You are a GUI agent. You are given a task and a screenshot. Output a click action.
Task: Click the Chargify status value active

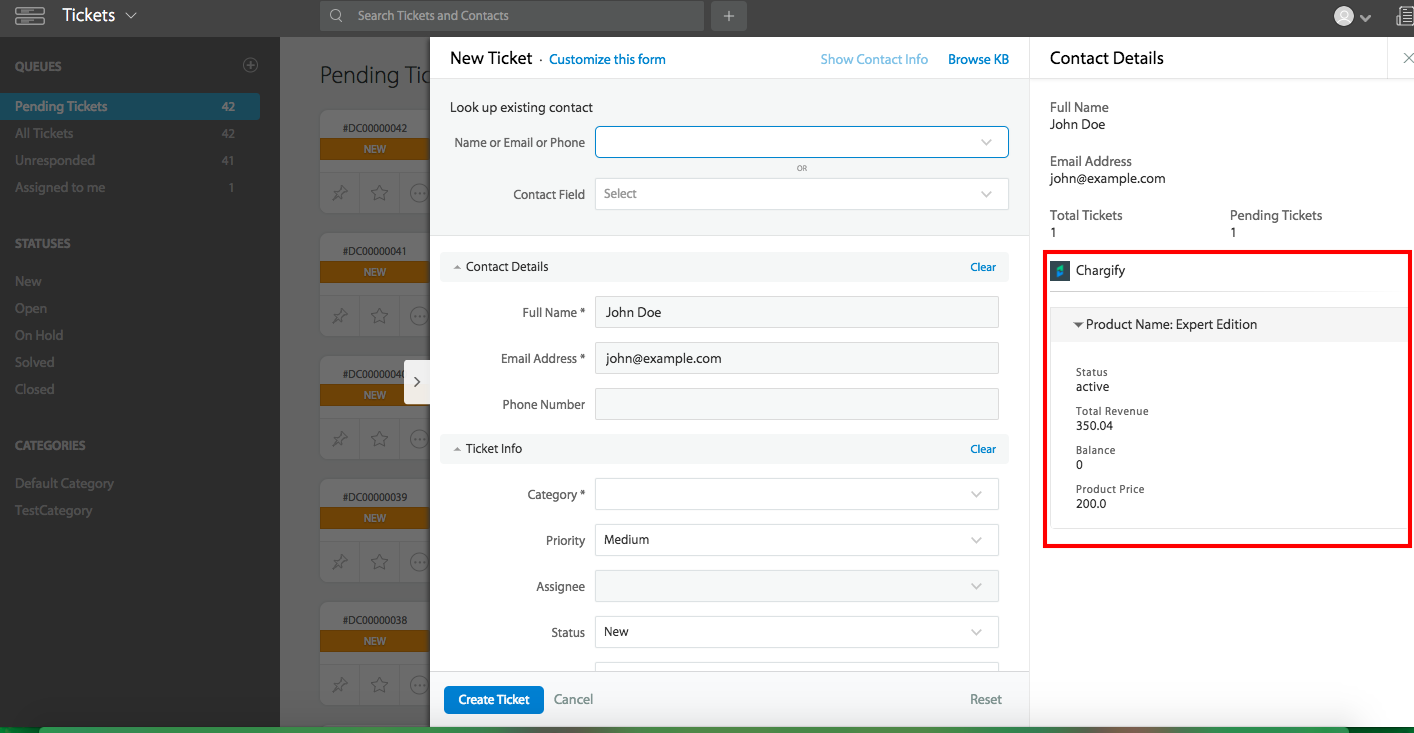pos(1092,387)
